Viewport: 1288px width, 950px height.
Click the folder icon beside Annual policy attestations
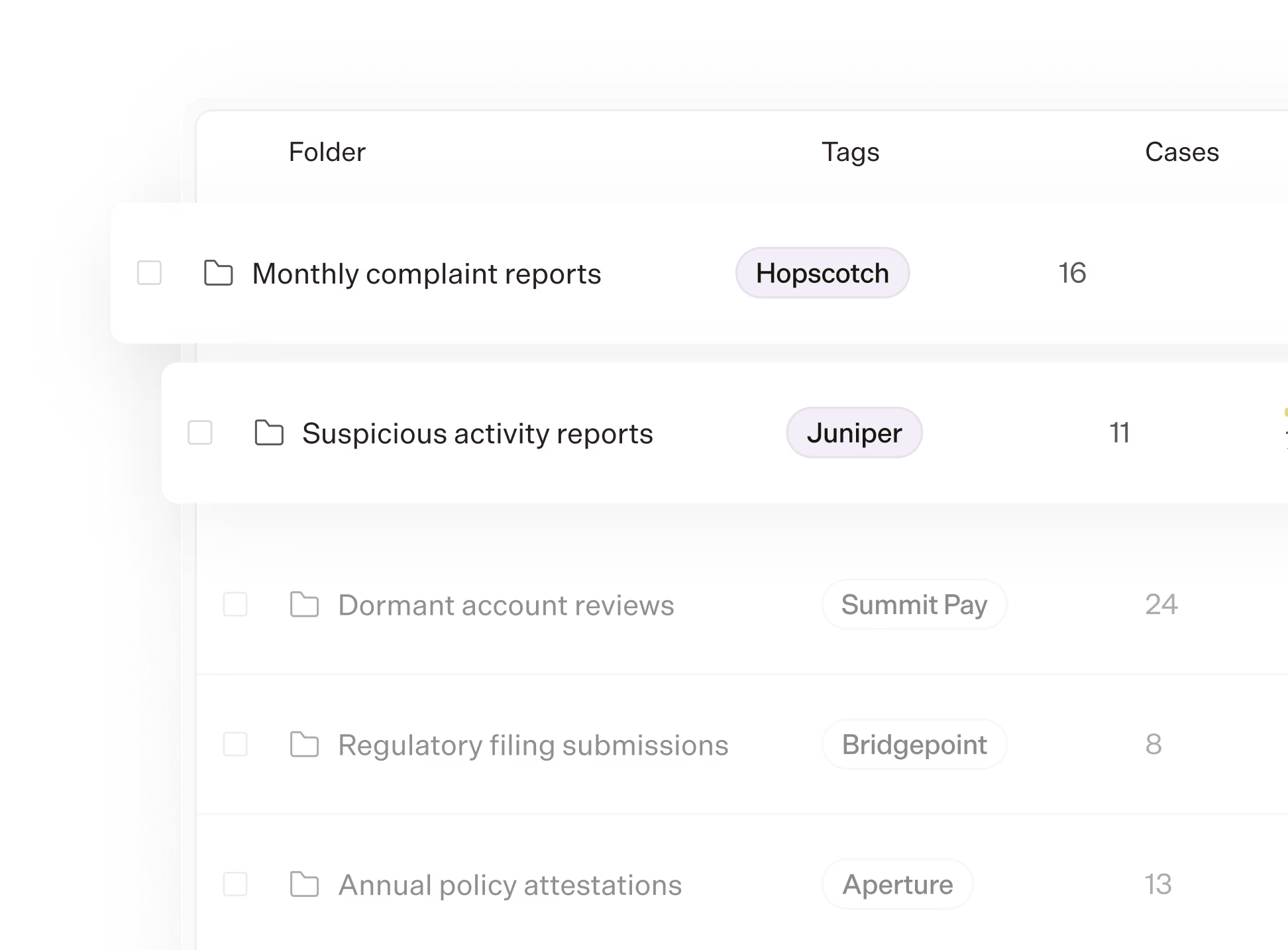[305, 884]
